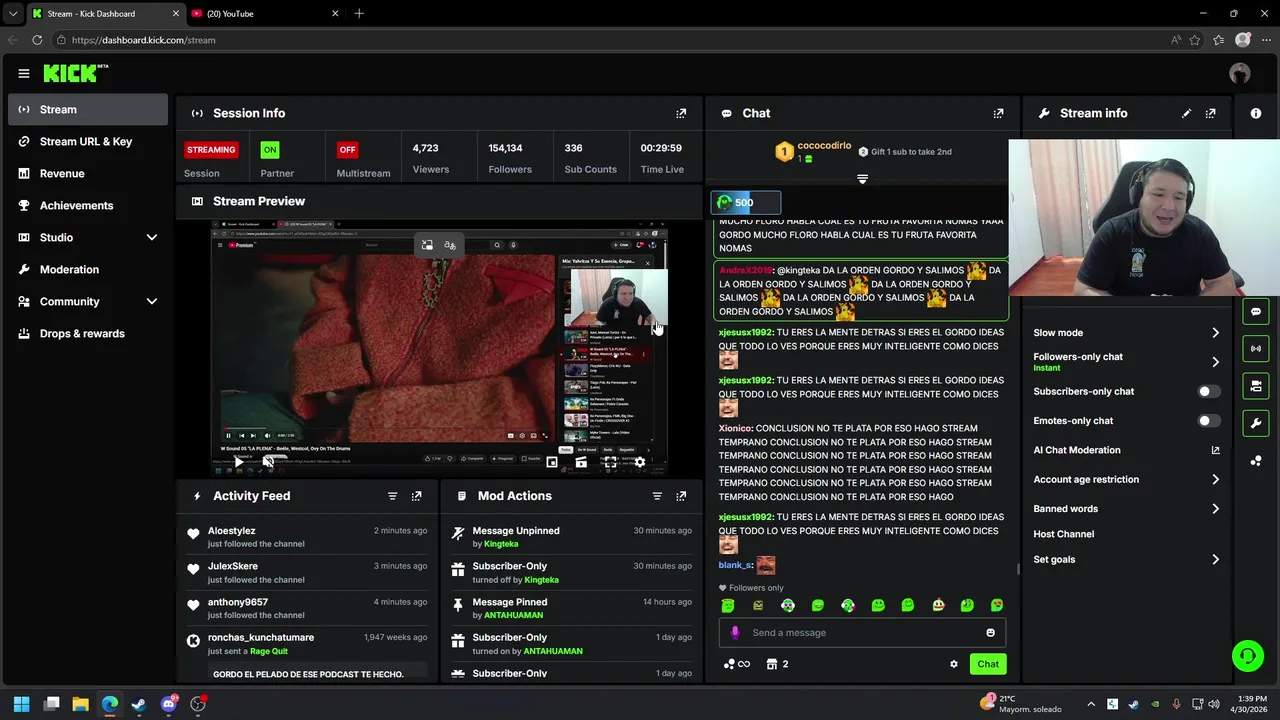
Task: Open Achievements in sidebar
Action: pos(88,206)
